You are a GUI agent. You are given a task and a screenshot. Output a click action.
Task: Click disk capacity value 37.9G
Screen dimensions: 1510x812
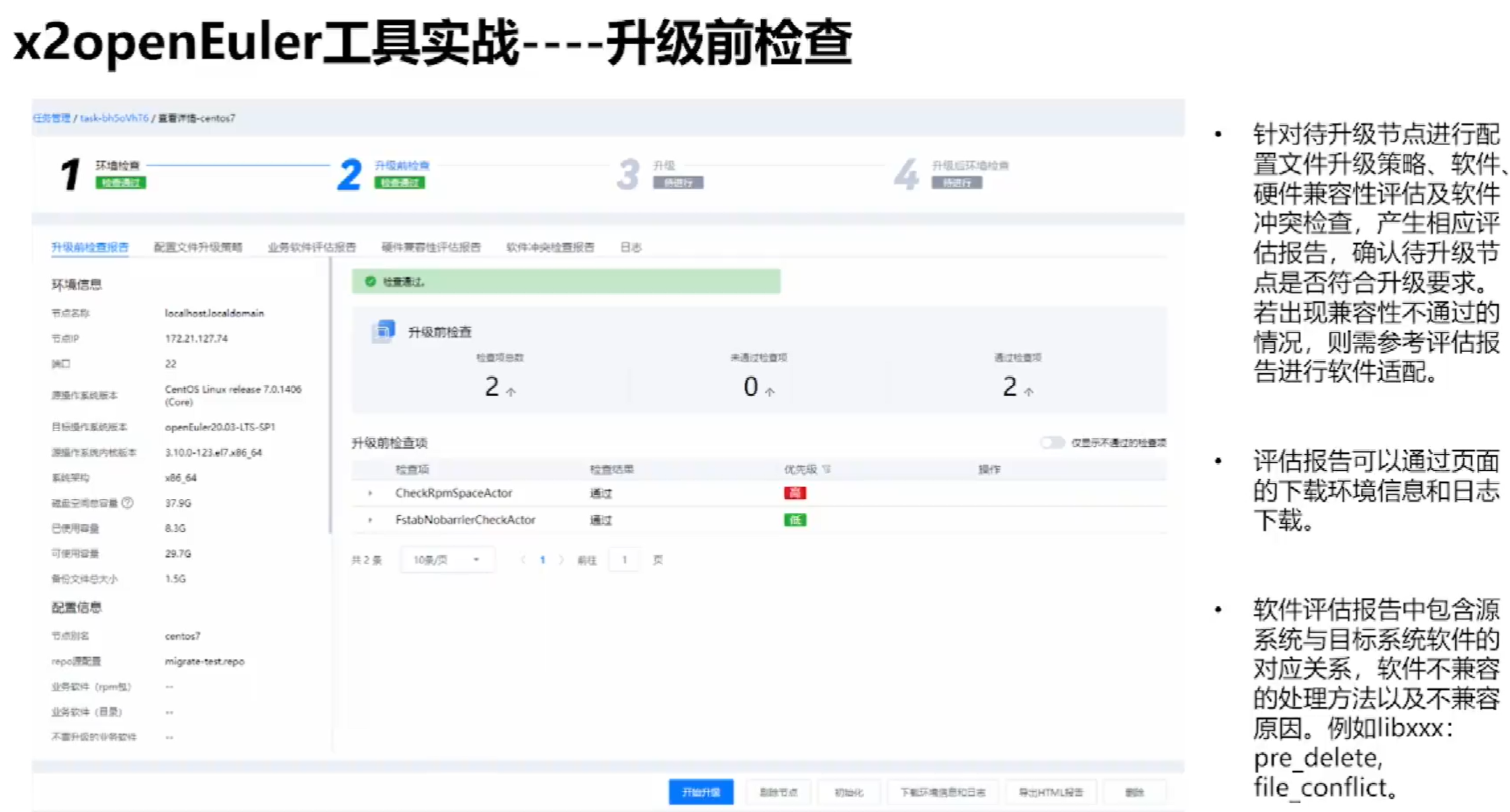click(177, 503)
